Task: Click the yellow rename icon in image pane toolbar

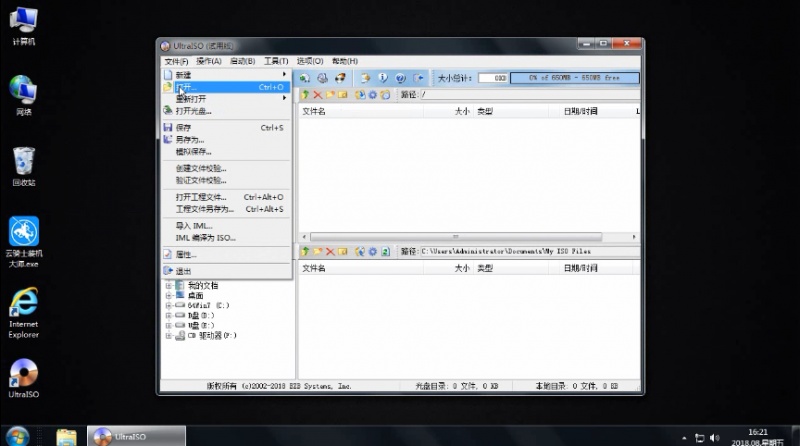Action: pos(343,95)
